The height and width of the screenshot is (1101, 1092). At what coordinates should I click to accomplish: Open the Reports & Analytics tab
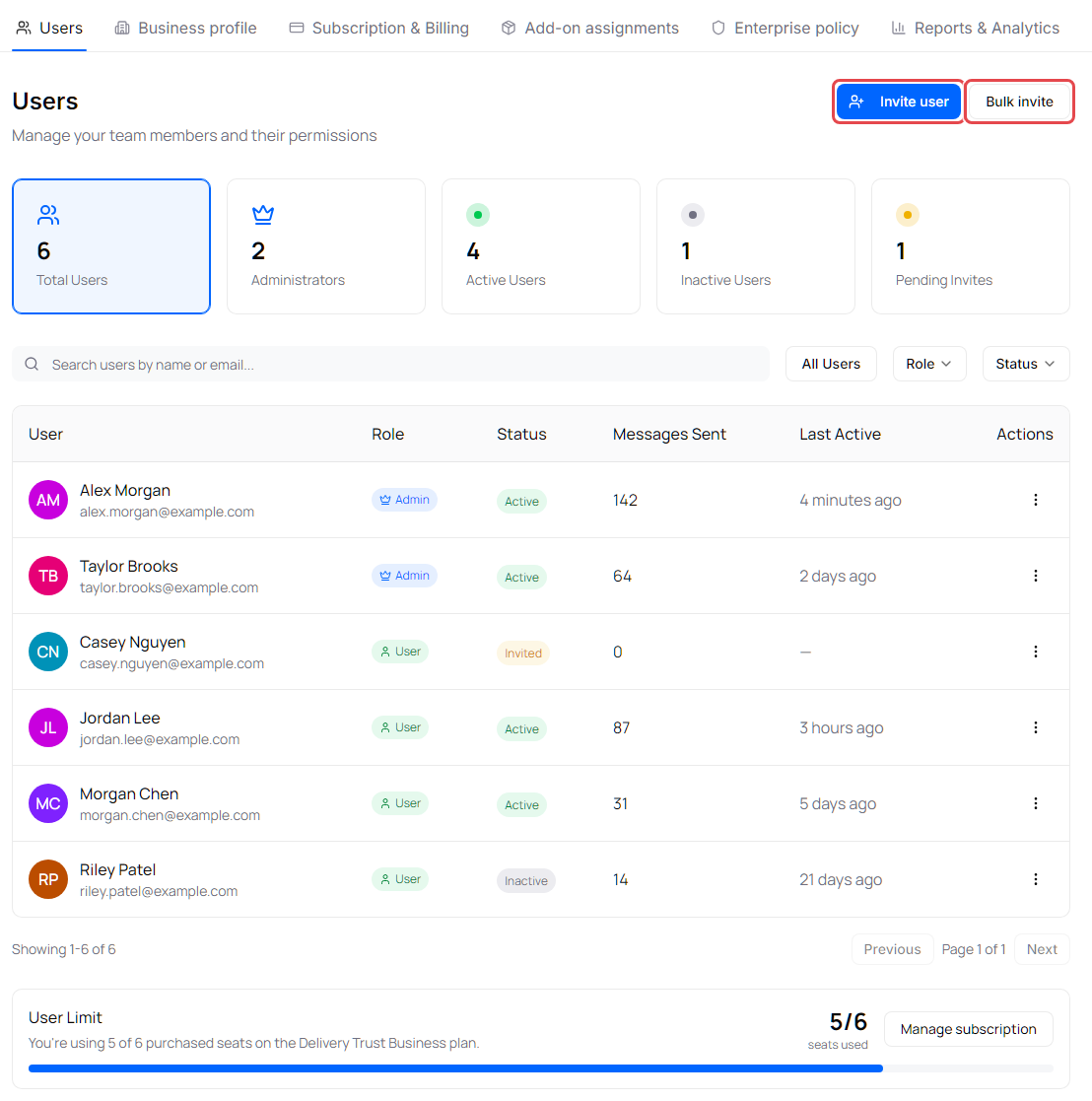(976, 28)
